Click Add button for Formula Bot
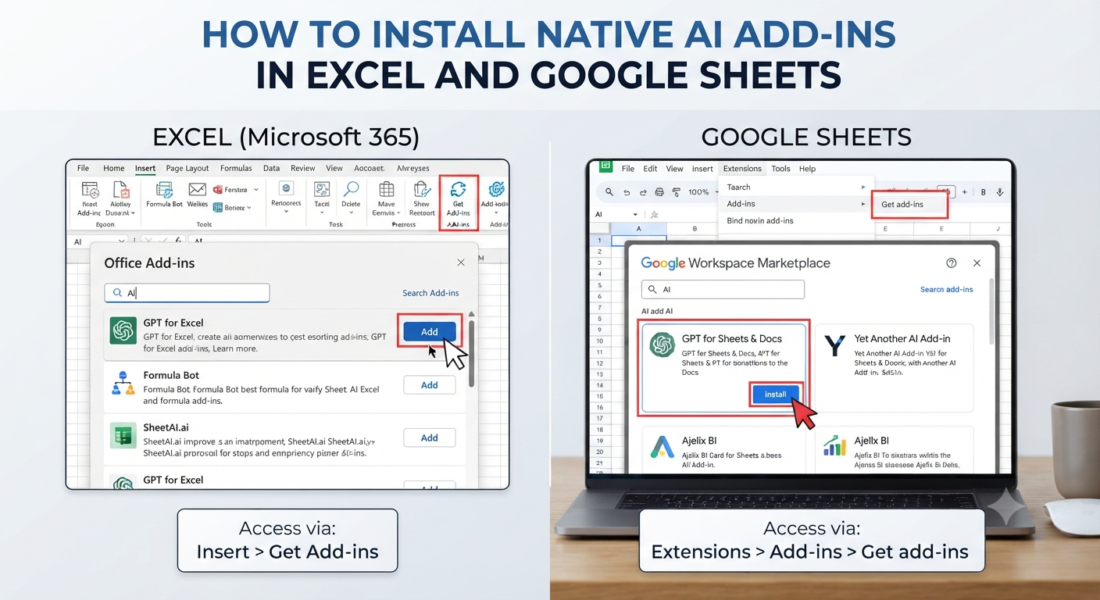The width and height of the screenshot is (1100, 600). pyautogui.click(x=429, y=385)
